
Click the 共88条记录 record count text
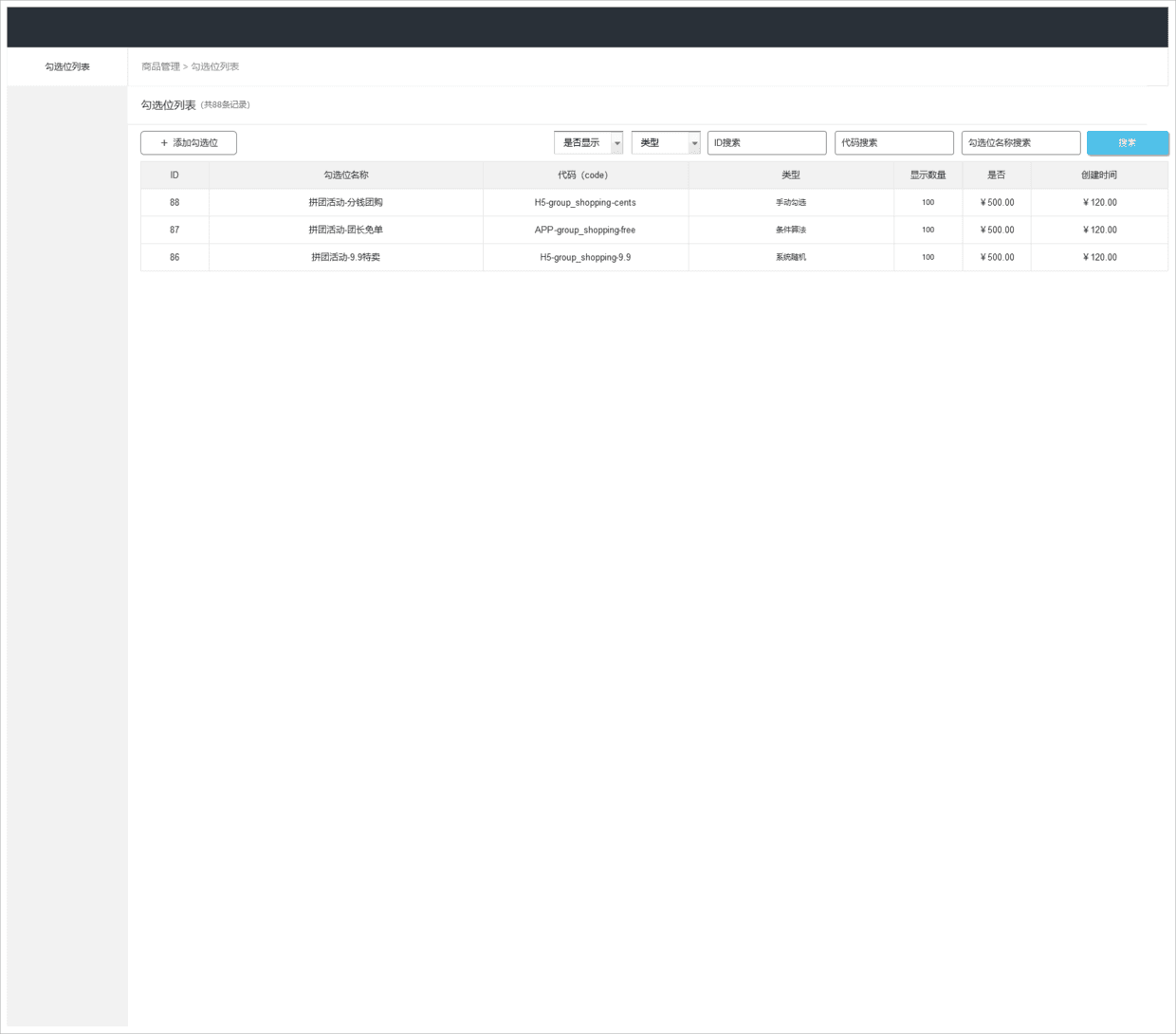[226, 104]
